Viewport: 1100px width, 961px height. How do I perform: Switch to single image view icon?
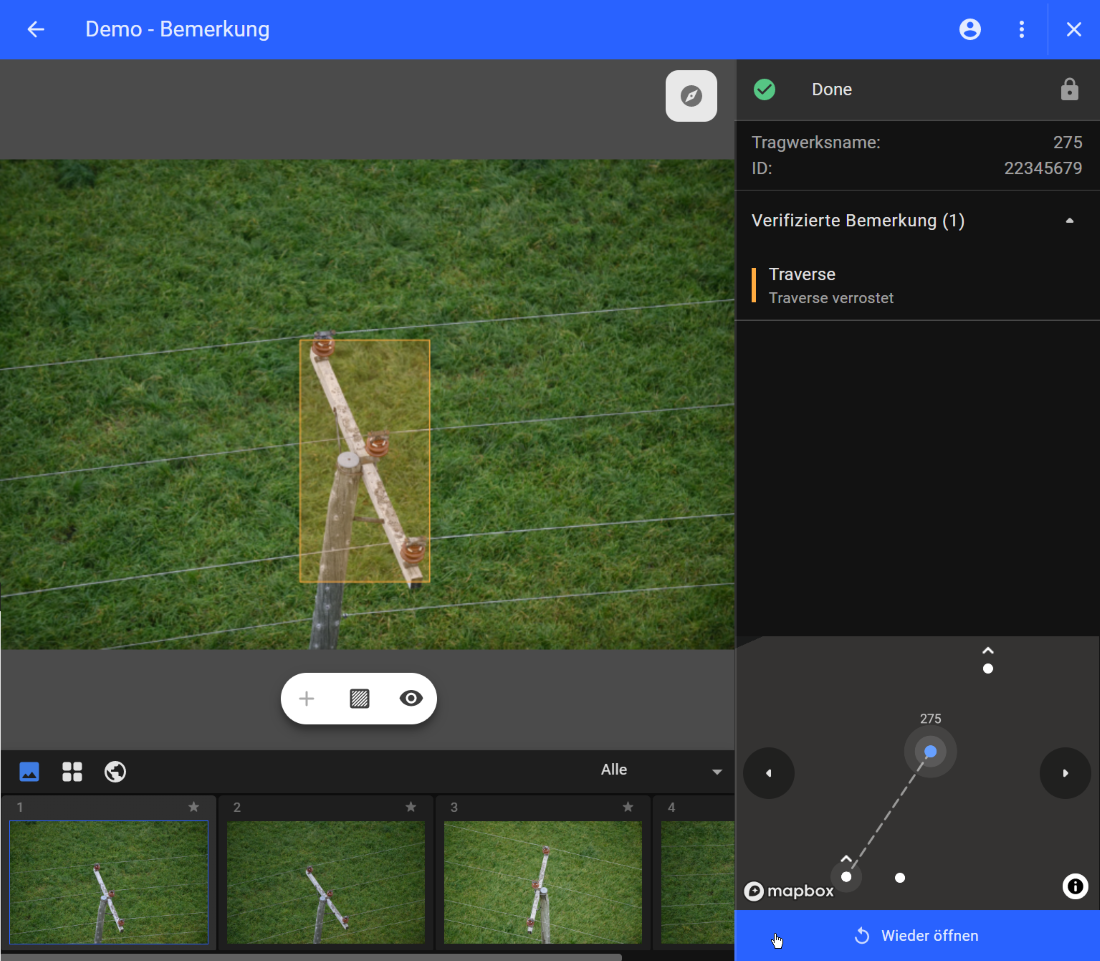29,771
